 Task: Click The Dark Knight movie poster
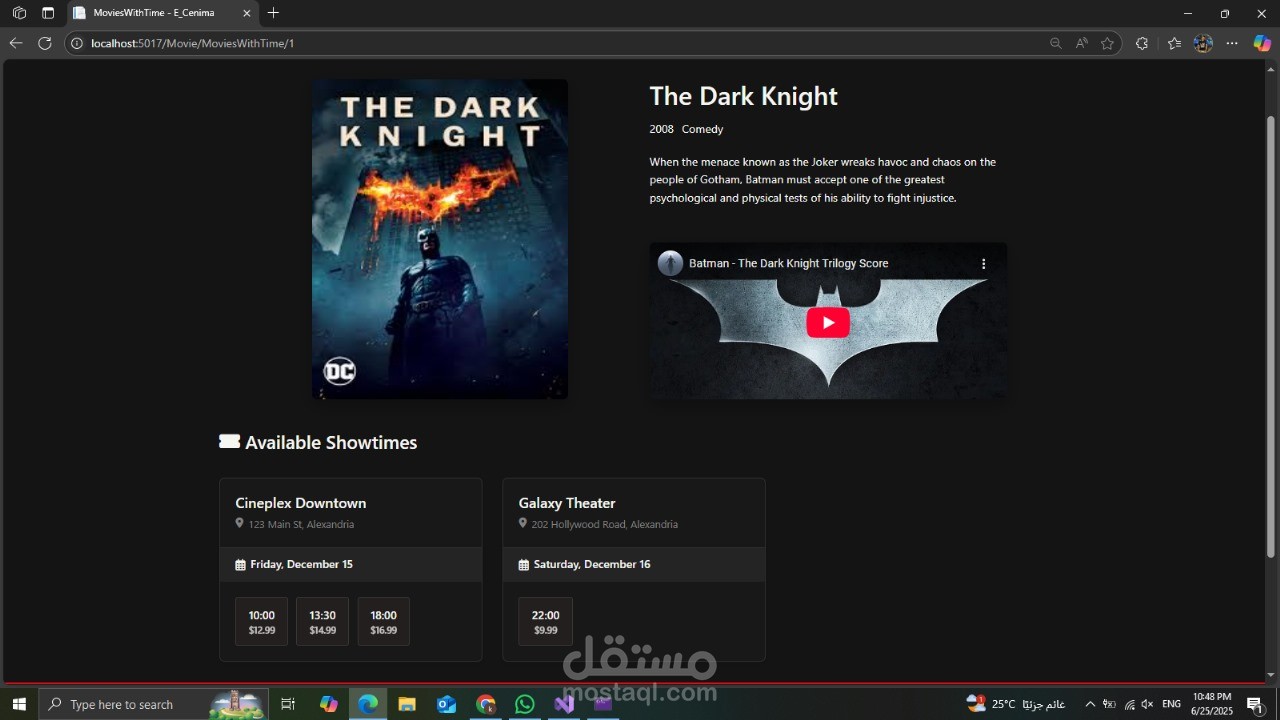[440, 239]
